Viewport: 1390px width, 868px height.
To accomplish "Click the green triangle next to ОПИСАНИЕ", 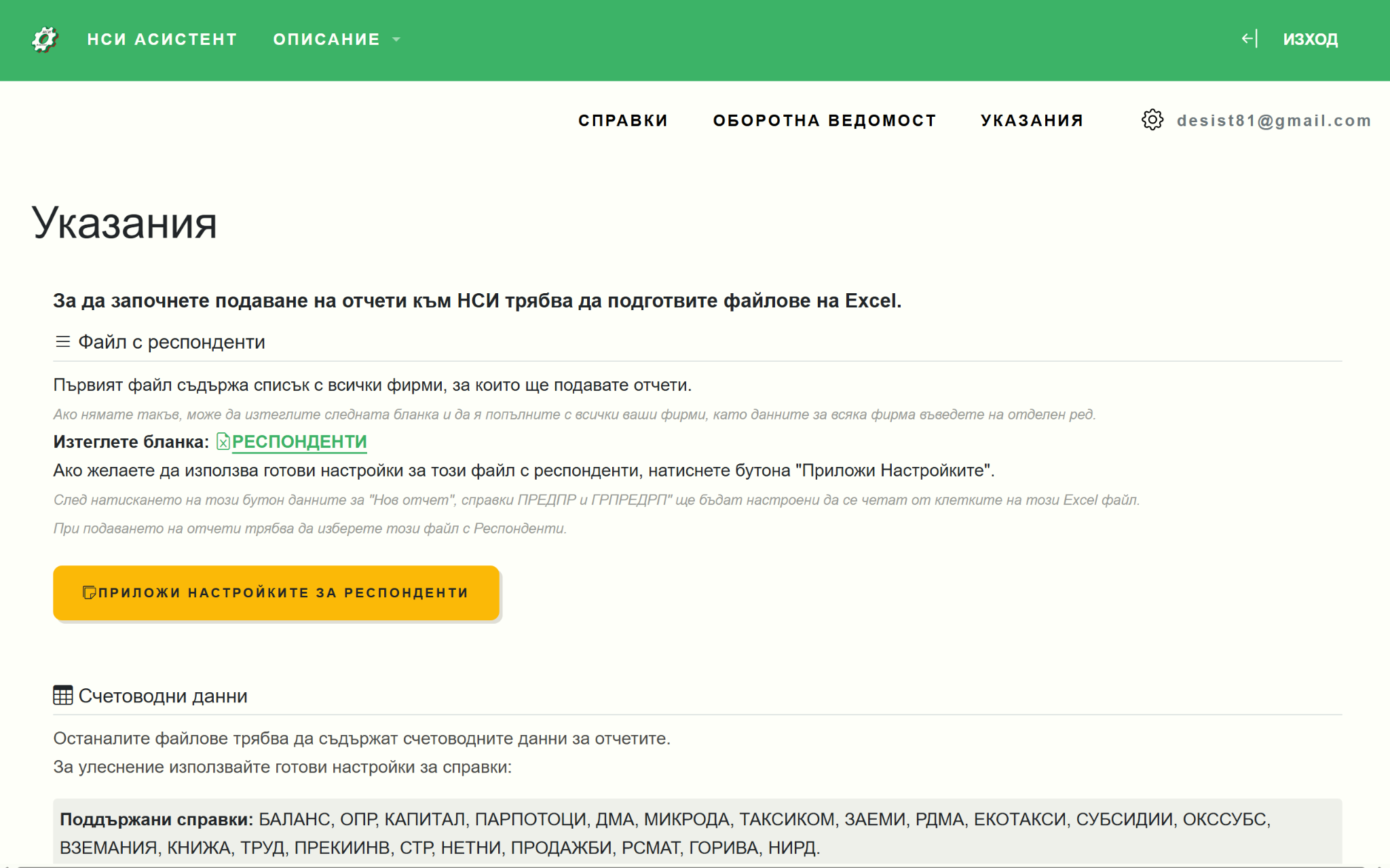I will click(397, 39).
